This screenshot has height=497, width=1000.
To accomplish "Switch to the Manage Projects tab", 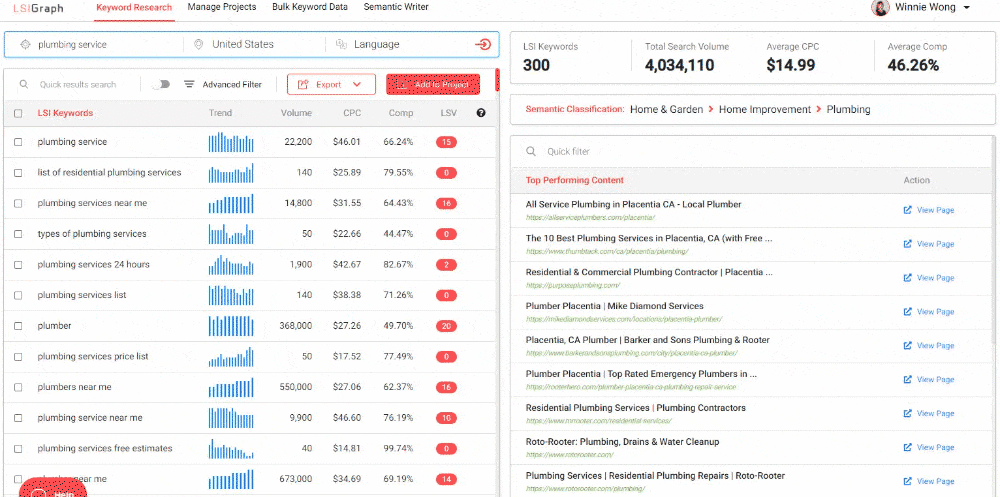I will click(x=221, y=8).
